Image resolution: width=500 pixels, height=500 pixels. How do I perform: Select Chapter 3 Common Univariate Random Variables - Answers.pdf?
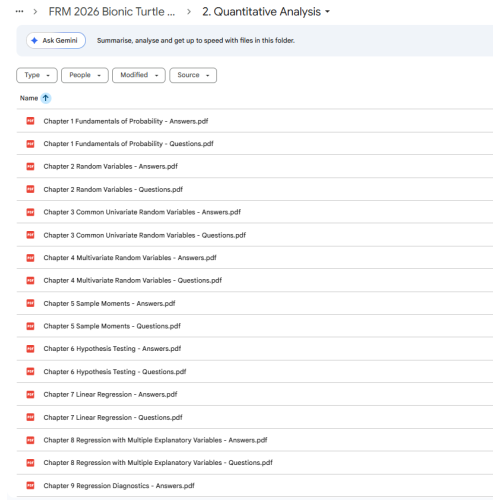tap(255, 212)
